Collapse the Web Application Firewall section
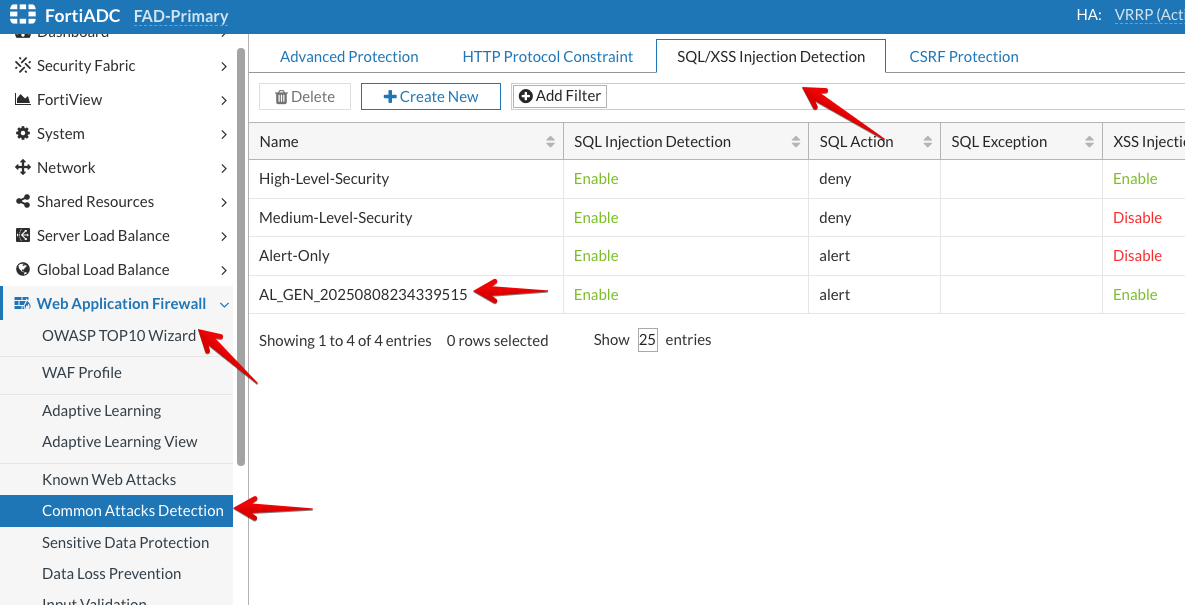 224,304
